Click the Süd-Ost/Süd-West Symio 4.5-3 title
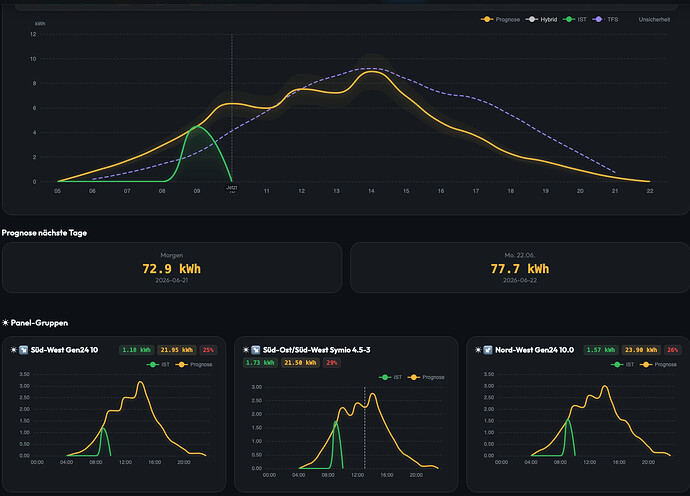This screenshot has height=496, width=690. coord(316,350)
